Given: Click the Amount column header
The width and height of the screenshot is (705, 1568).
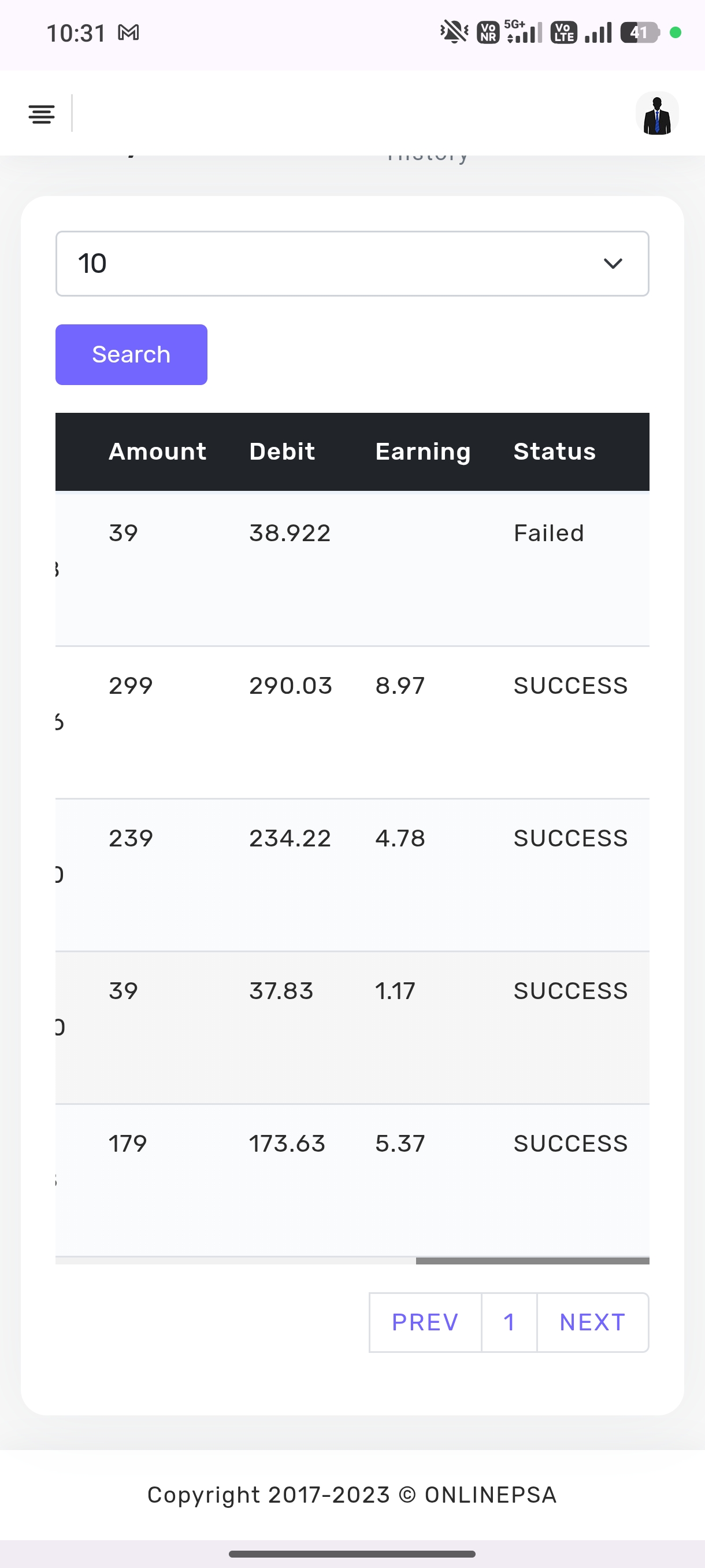Looking at the screenshot, I should coord(158,452).
